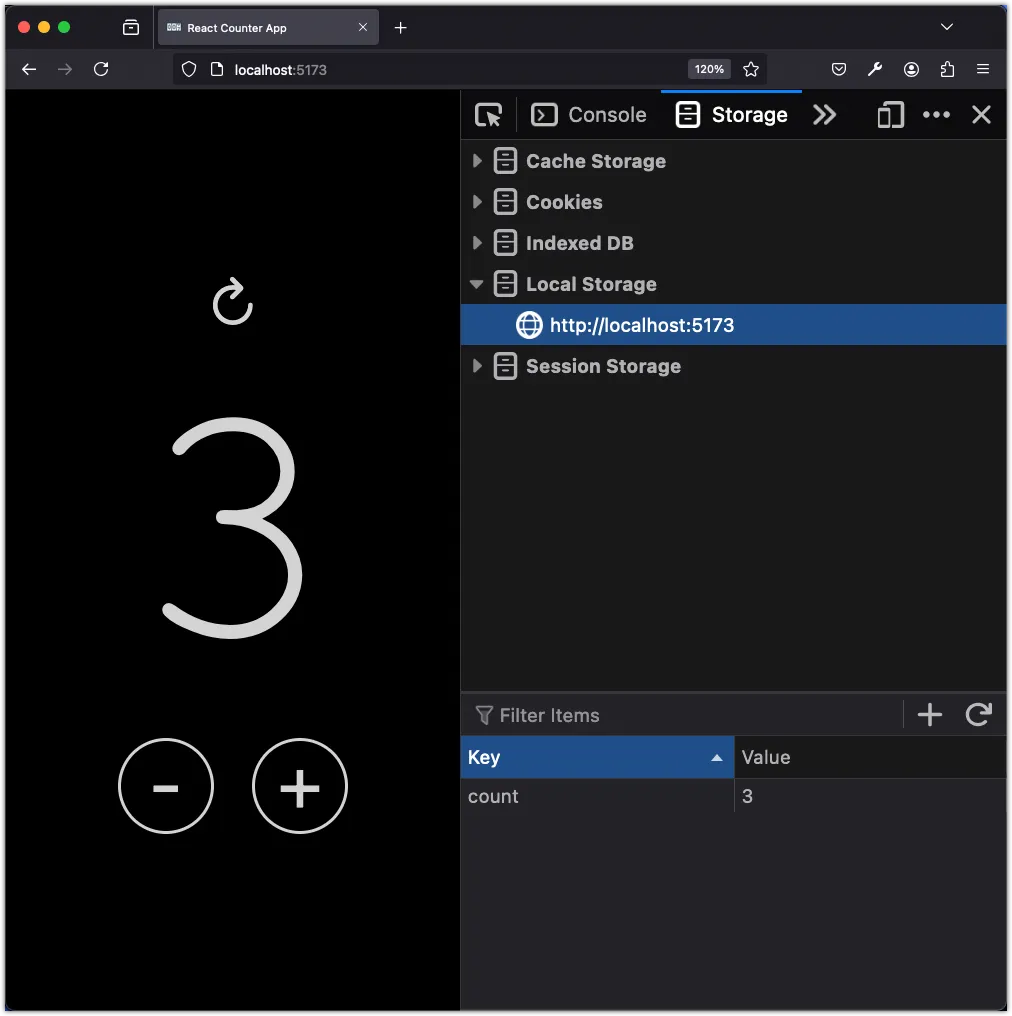Select the React Counter App browser tab

[268, 27]
